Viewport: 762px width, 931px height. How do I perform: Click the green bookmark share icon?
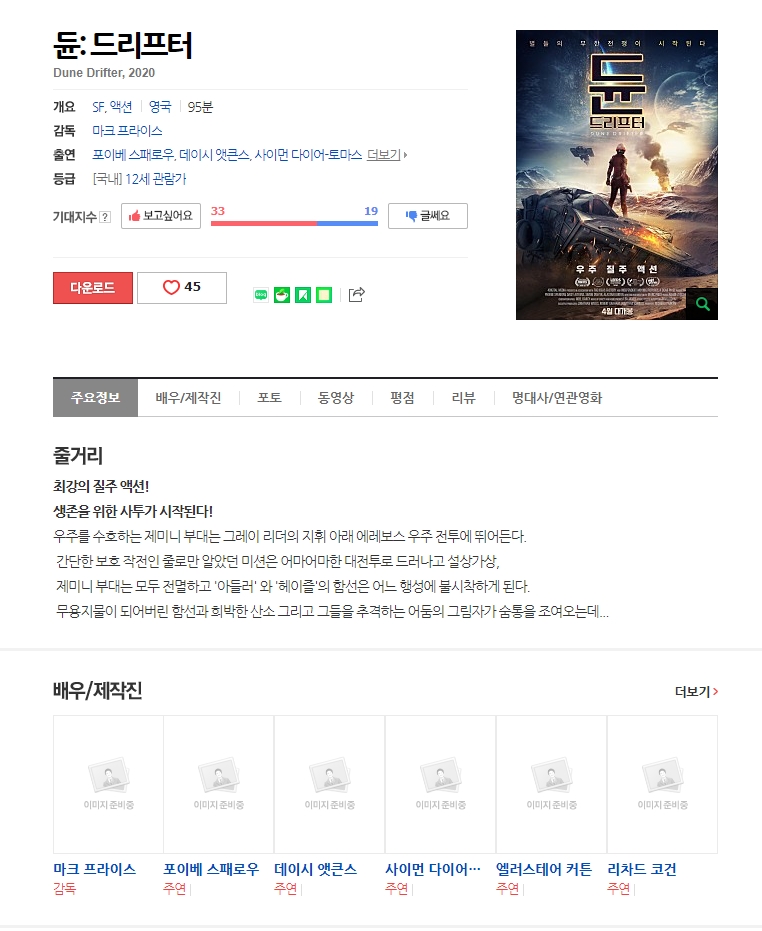pyautogui.click(x=303, y=294)
